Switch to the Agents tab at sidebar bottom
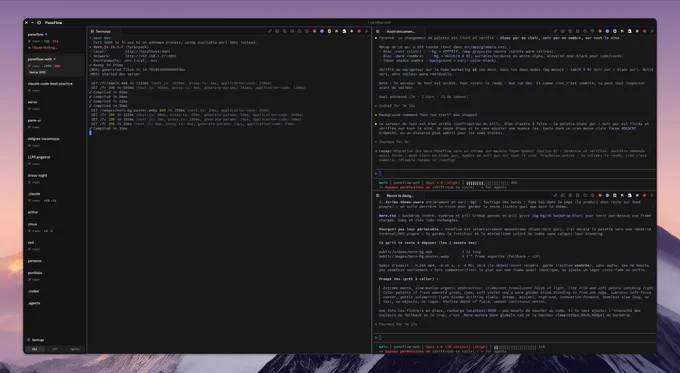 pyautogui.click(x=75, y=349)
